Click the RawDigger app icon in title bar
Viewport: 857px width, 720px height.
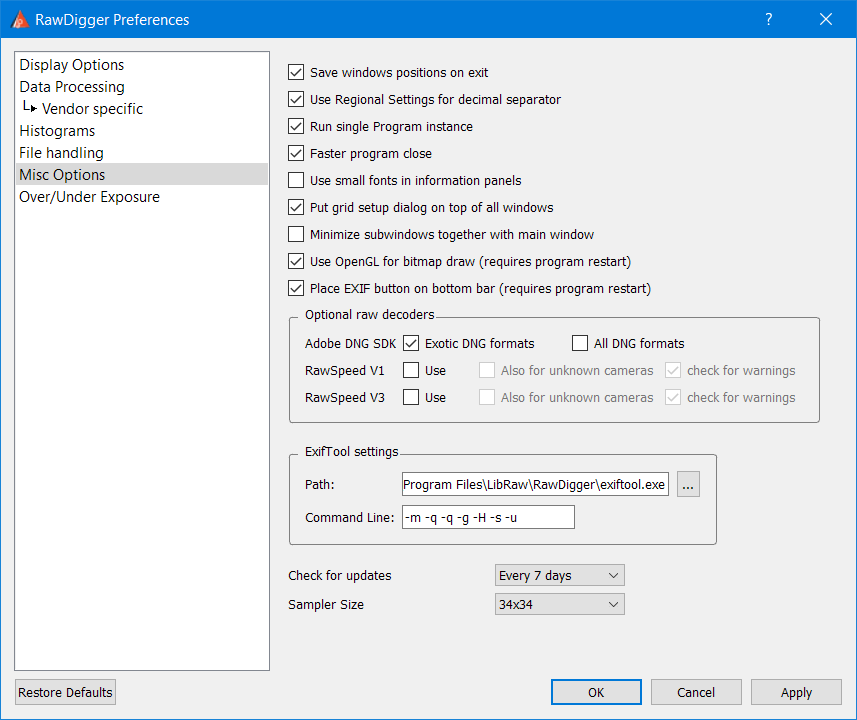[20, 19]
